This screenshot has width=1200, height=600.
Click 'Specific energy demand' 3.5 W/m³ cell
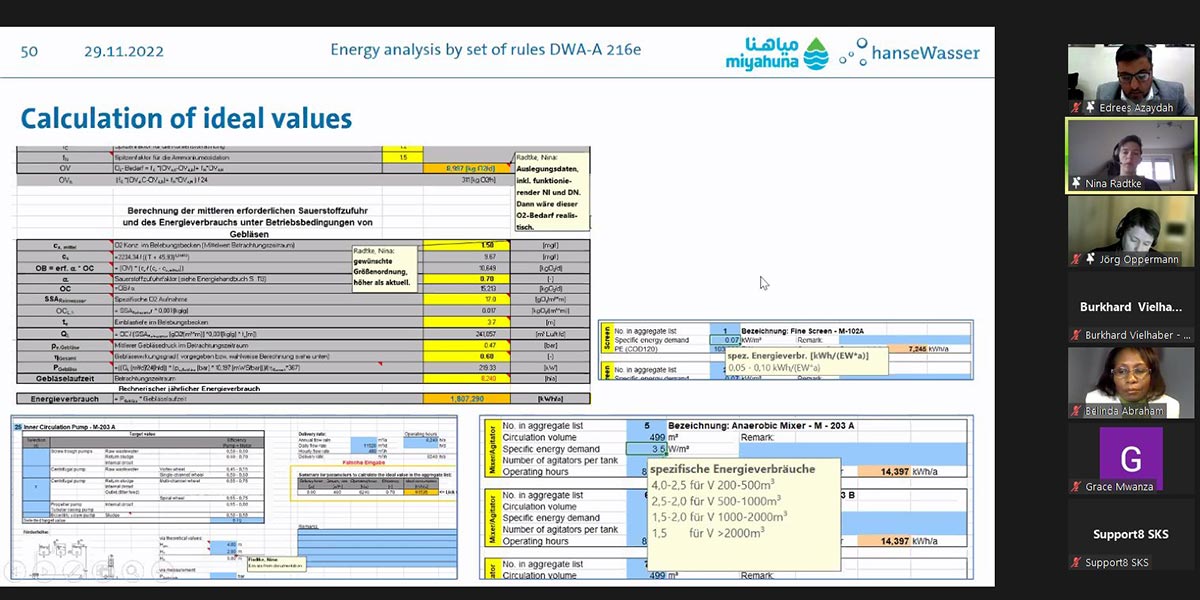point(646,449)
